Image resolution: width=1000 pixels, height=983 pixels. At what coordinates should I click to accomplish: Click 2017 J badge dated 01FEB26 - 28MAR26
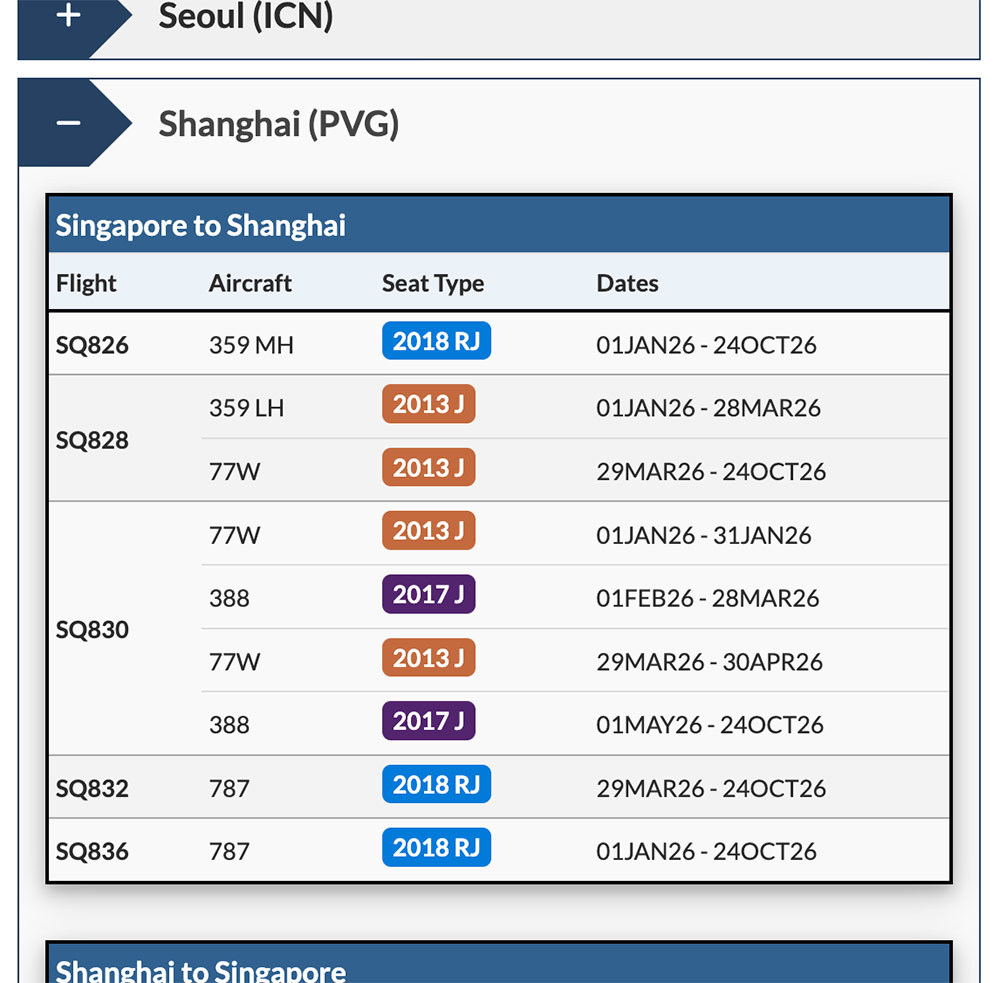[x=428, y=595]
